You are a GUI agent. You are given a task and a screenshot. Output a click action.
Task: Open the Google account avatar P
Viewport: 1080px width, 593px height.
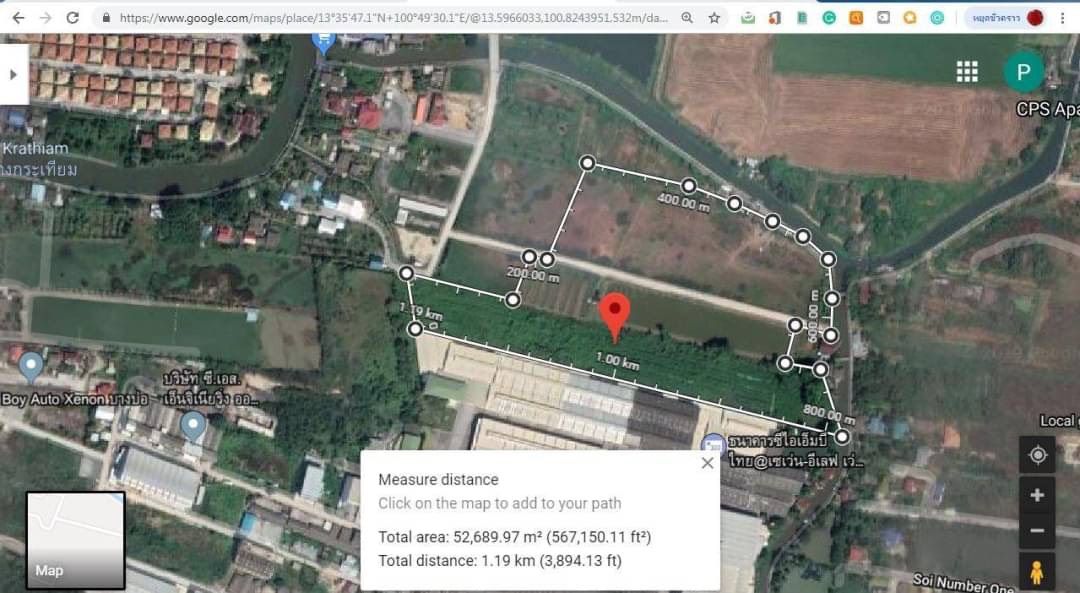click(1024, 72)
